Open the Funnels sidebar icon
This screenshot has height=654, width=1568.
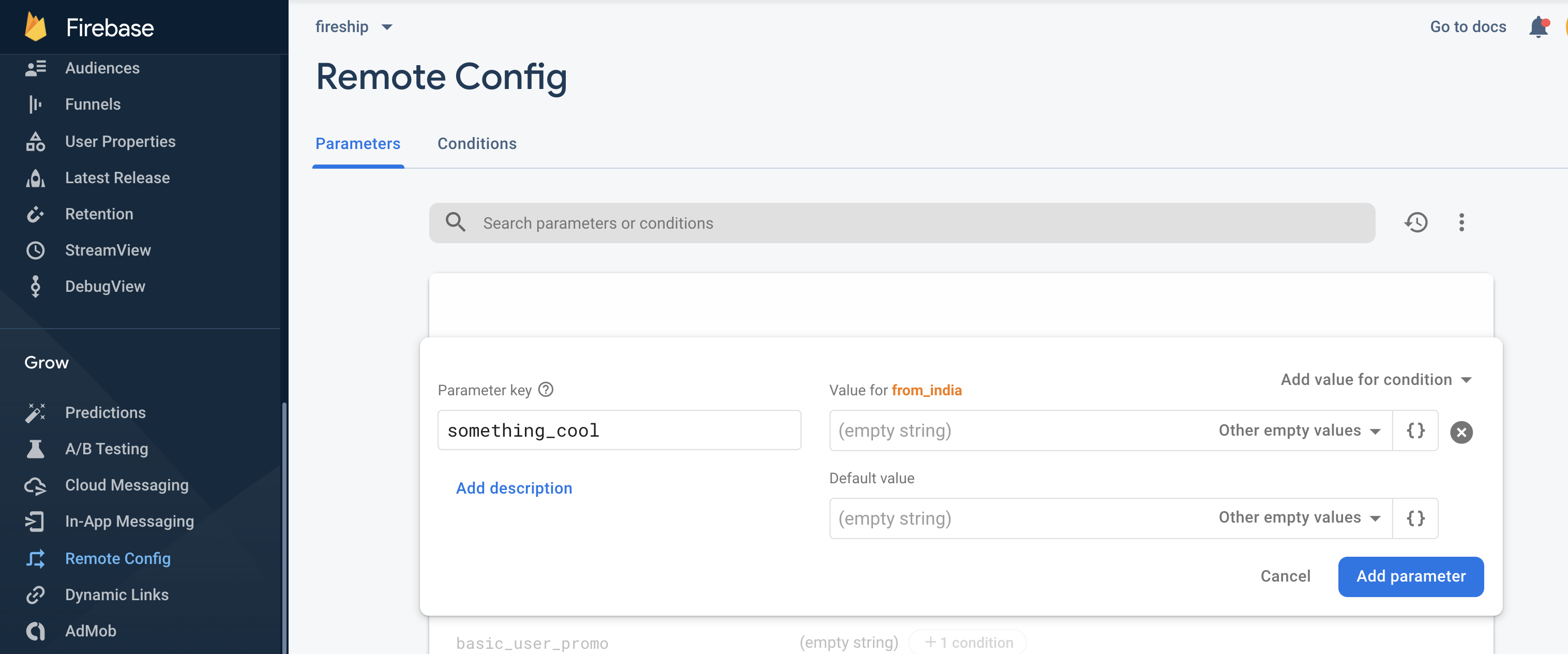click(35, 105)
